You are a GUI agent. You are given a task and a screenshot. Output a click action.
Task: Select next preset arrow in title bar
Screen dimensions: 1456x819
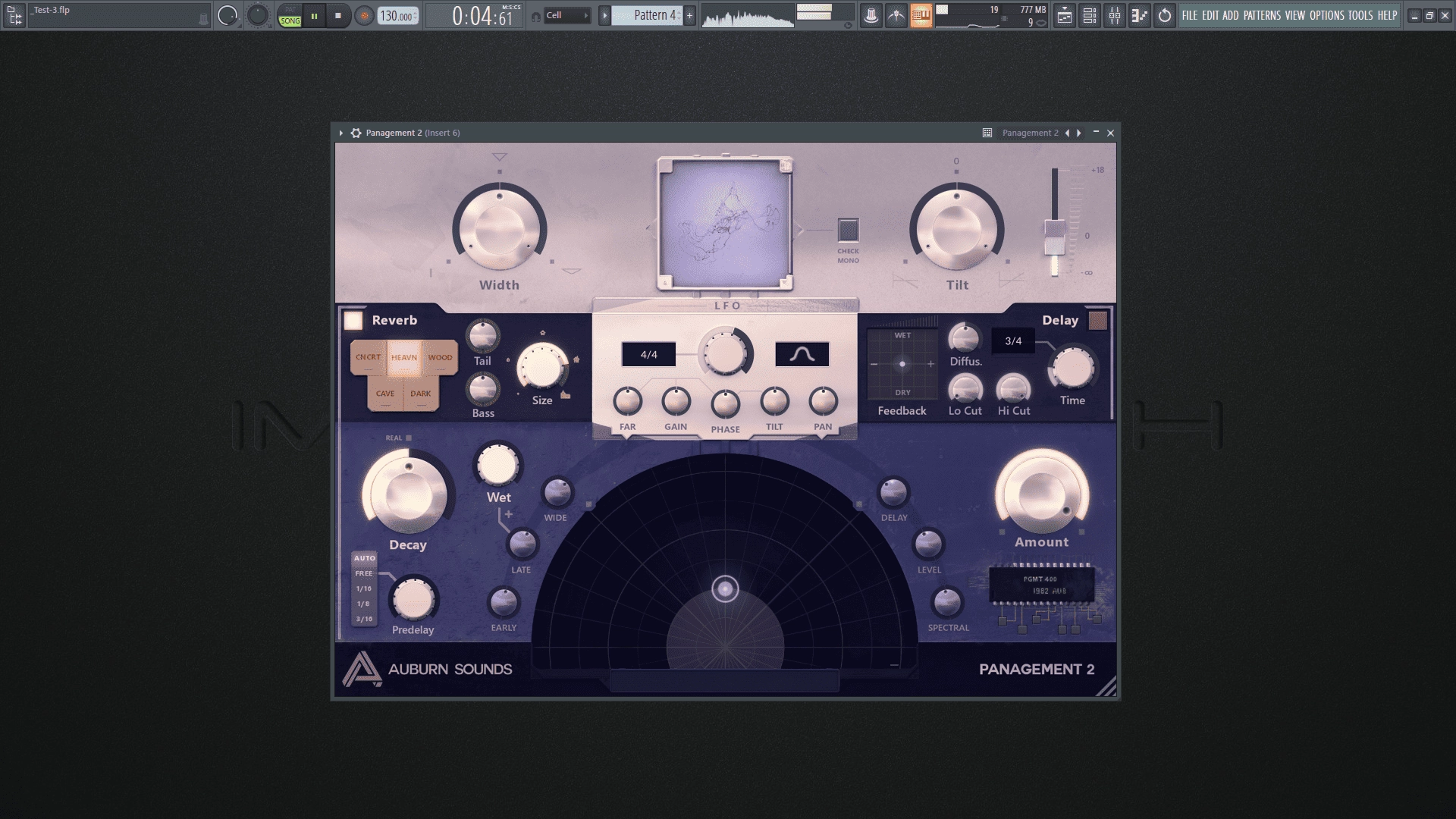(1079, 133)
